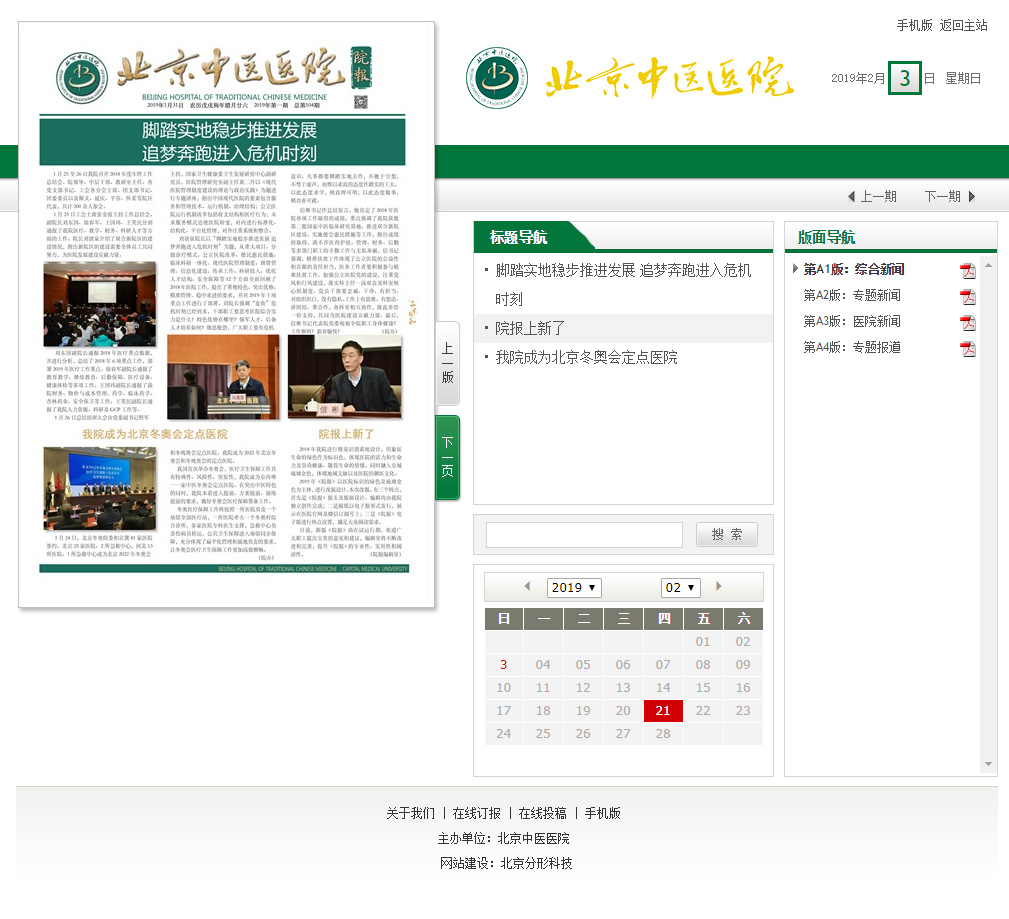The width and height of the screenshot is (1009, 919).
Task: Click 我院成为北京冬奥会定点医院 headline on newspaper page
Action: tap(155, 434)
